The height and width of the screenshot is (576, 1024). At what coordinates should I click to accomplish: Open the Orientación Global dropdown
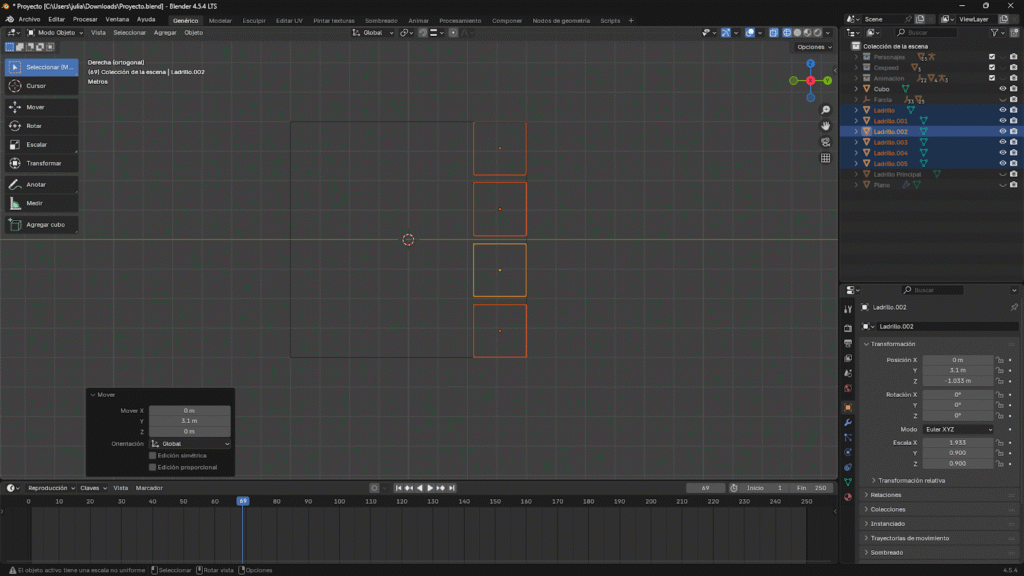pyautogui.click(x=190, y=443)
